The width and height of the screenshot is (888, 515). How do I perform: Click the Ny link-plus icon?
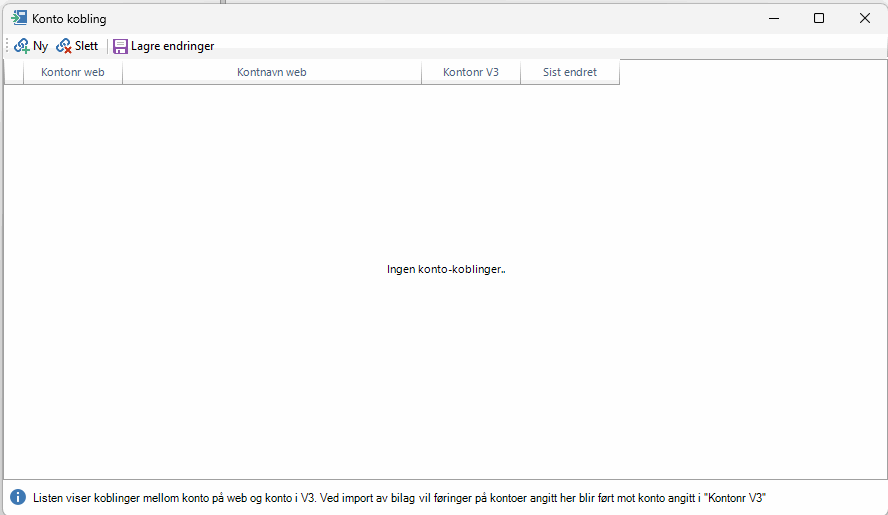21,46
